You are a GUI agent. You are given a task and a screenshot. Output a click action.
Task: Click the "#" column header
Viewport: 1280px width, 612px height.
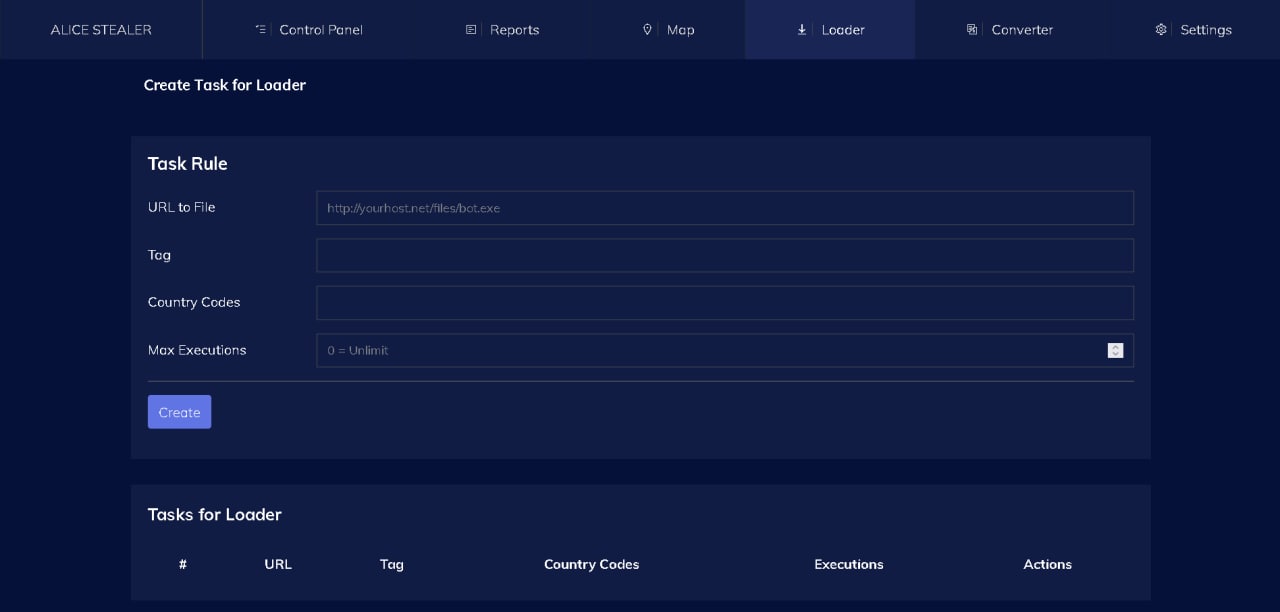click(x=183, y=564)
